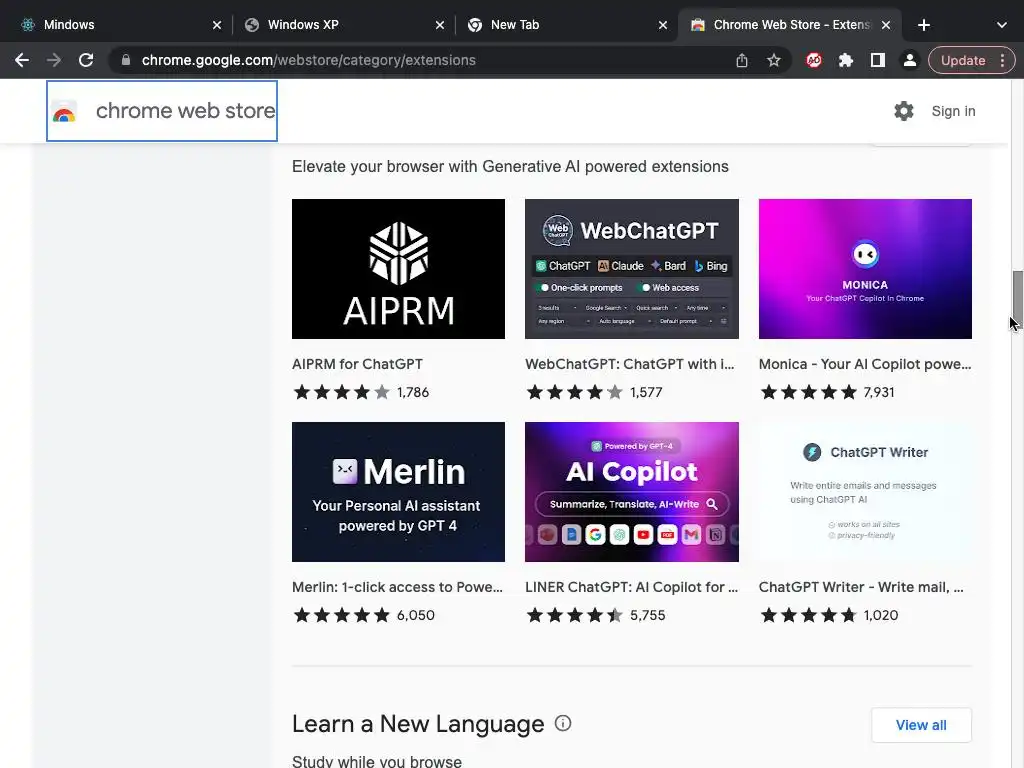The height and width of the screenshot is (768, 1024).
Task: Close the New Tab tab
Action: [663, 25]
